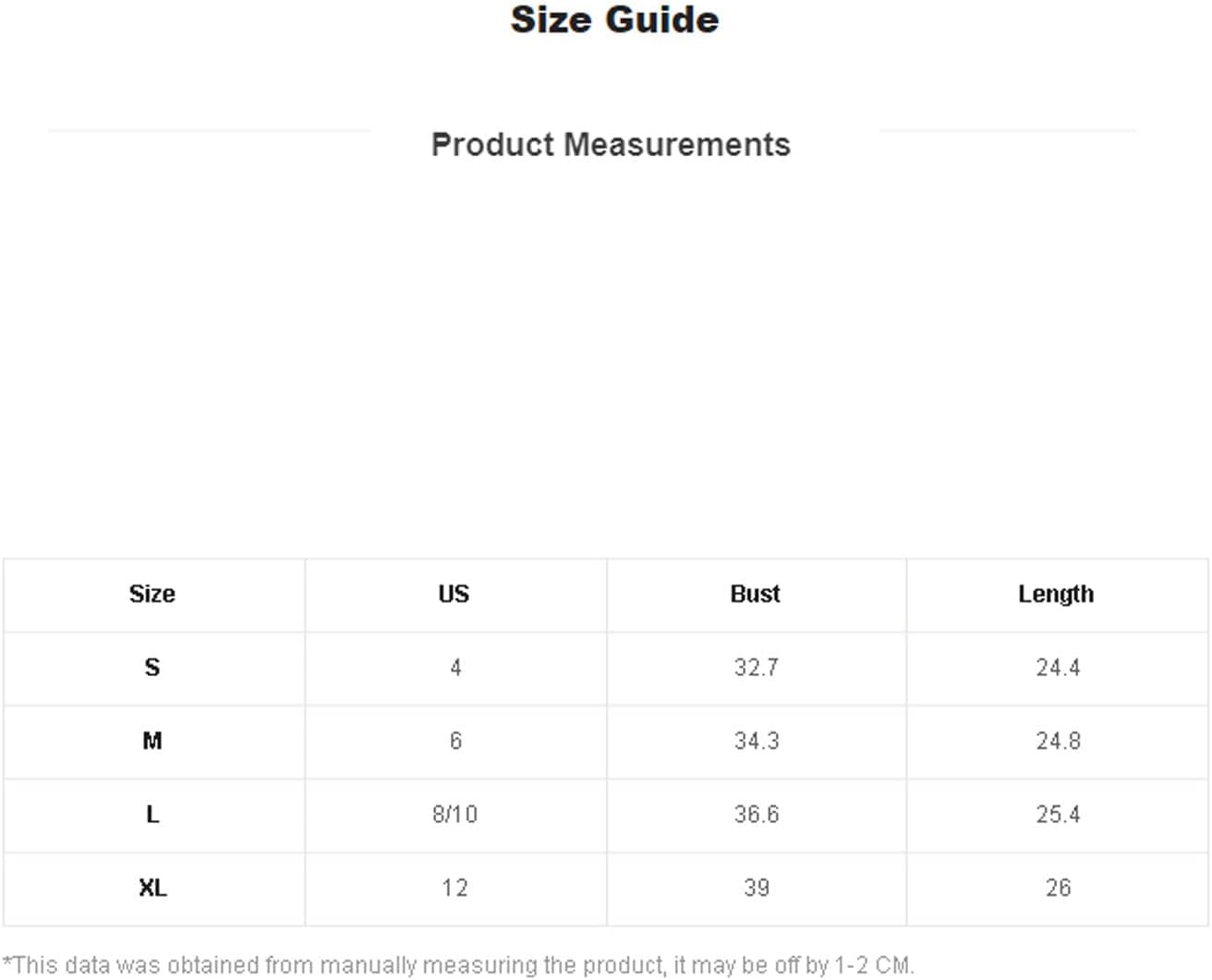Click bust value 34.3
This screenshot has height=980, width=1212.
click(x=757, y=741)
